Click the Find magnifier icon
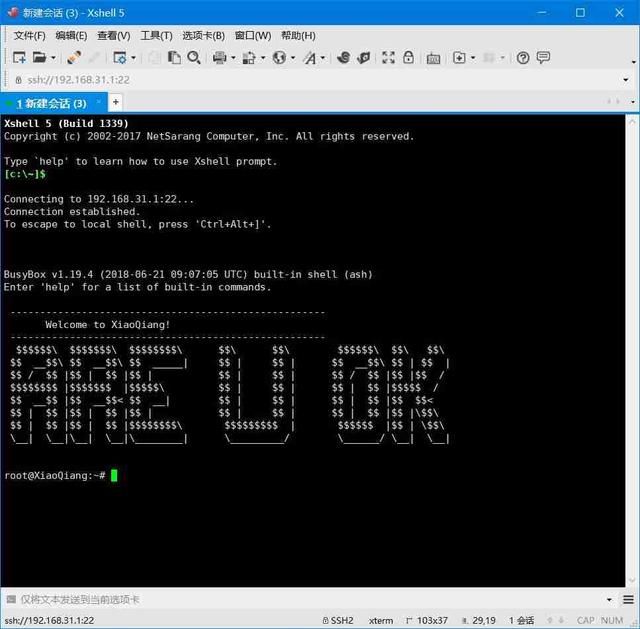640x629 pixels. (194, 58)
